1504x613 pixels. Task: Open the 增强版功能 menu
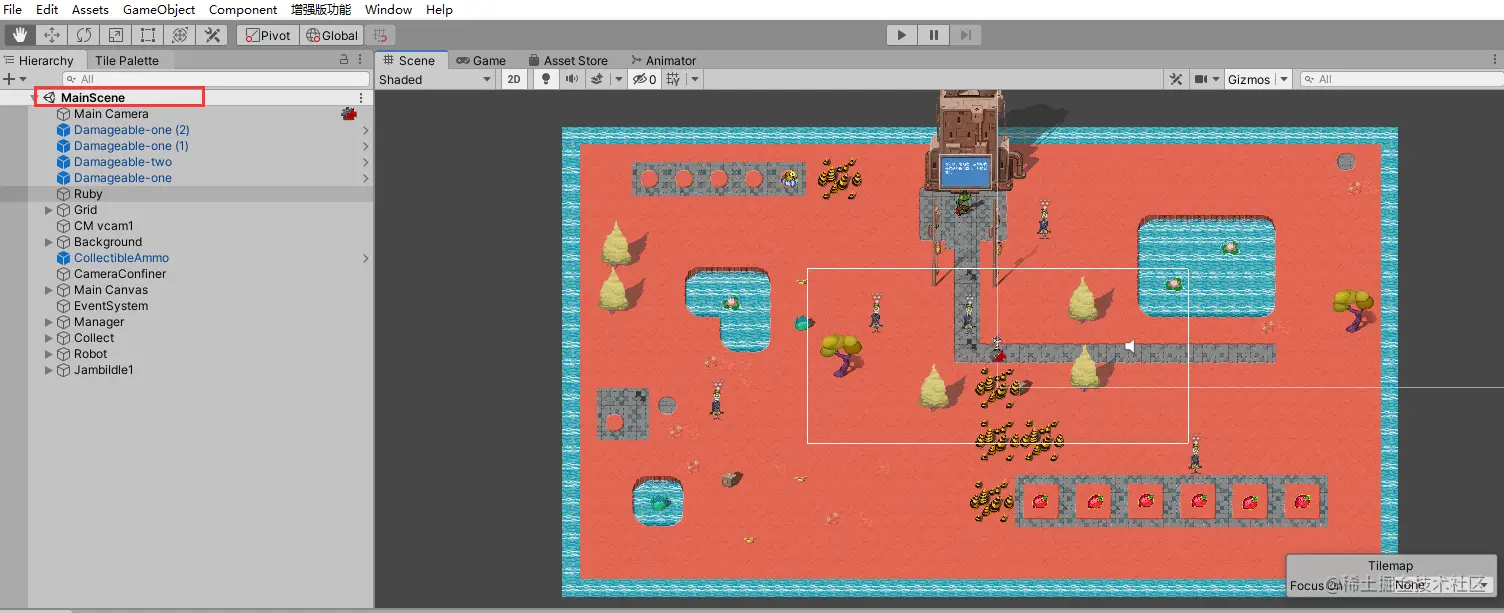click(321, 9)
